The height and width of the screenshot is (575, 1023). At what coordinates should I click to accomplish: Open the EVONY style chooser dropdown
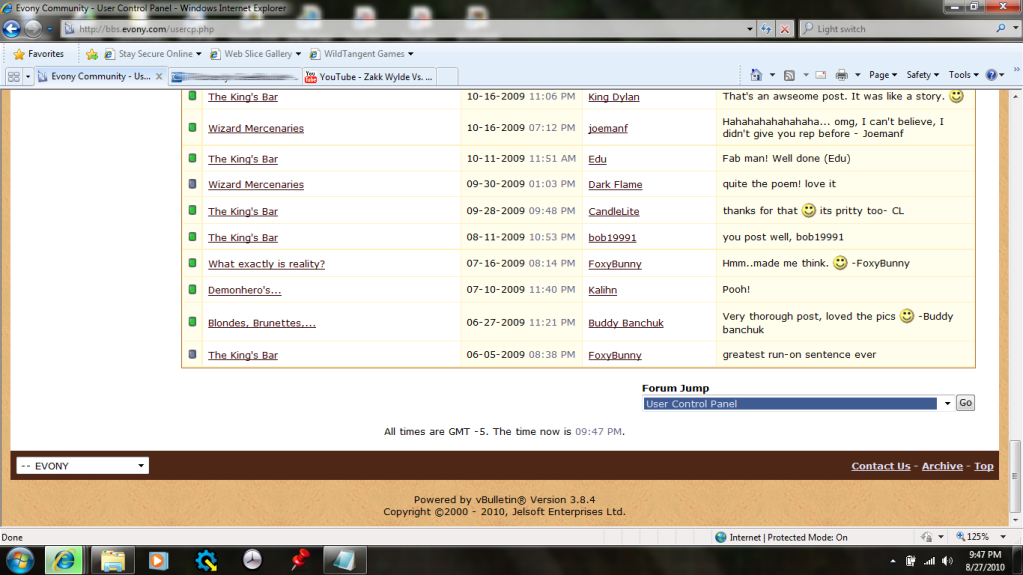click(x=142, y=465)
